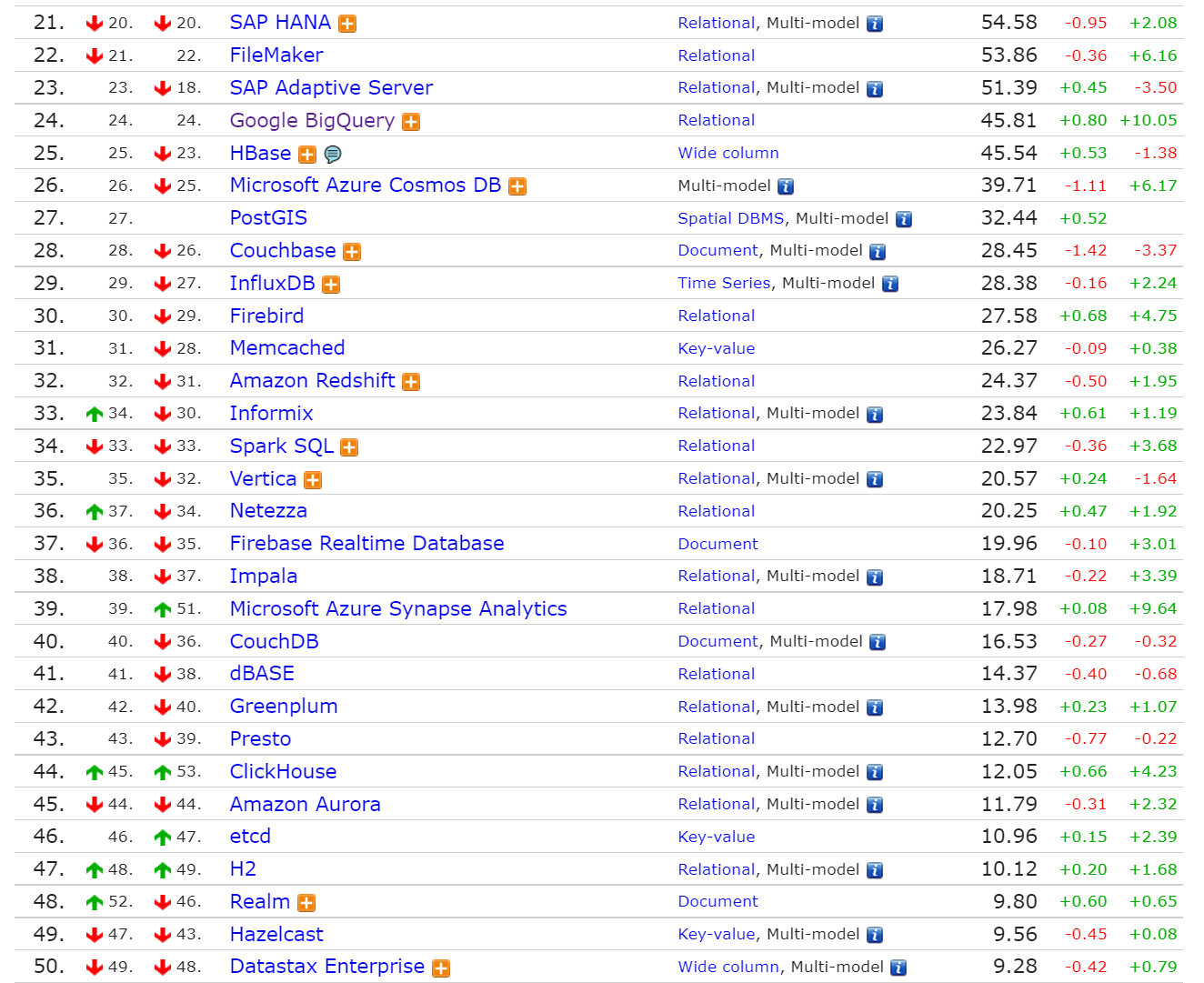The image size is (1204, 983).
Task: Click the +10.05 change value
Action: tap(1149, 120)
